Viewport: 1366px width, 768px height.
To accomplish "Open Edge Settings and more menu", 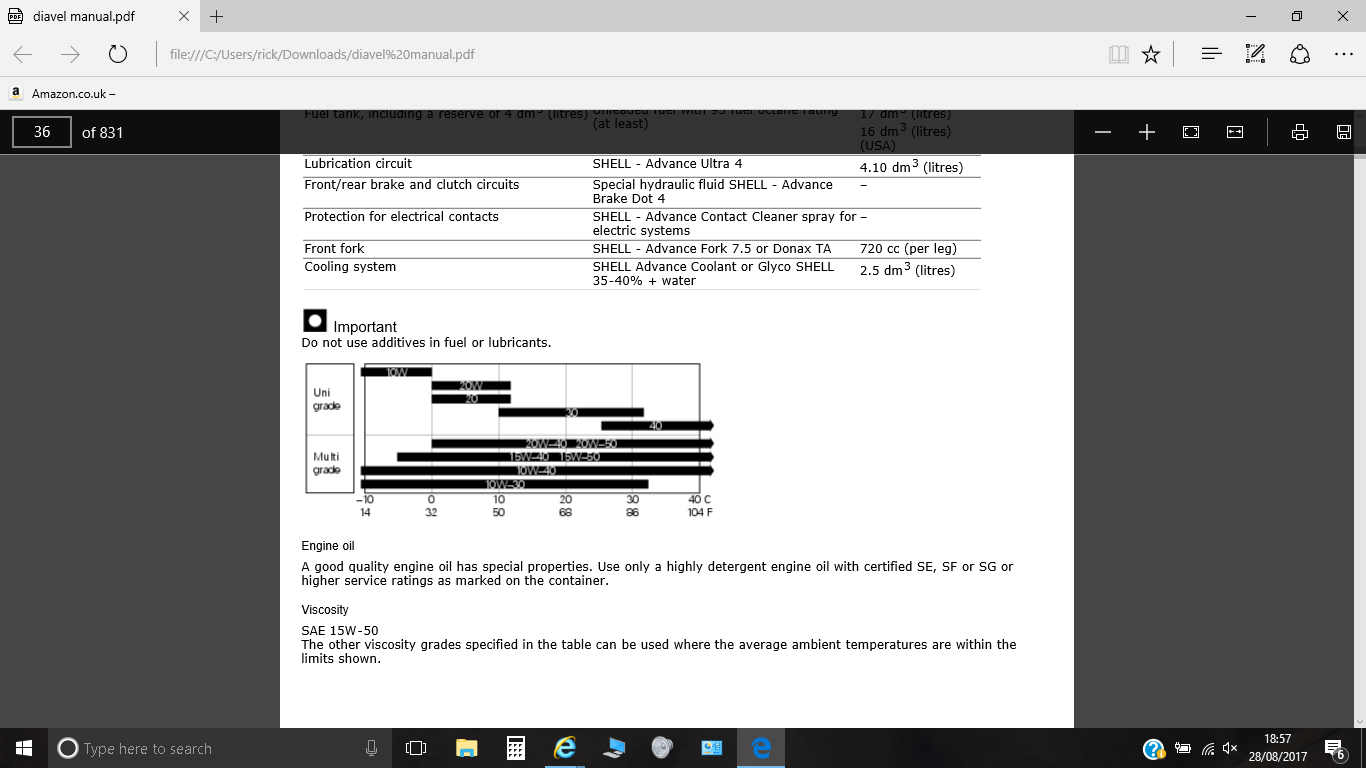I will pos(1343,54).
